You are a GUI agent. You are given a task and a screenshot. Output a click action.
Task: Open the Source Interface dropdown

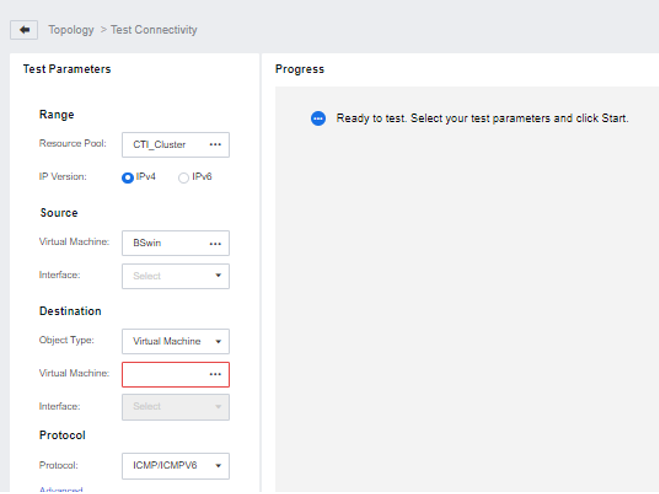tap(176, 276)
